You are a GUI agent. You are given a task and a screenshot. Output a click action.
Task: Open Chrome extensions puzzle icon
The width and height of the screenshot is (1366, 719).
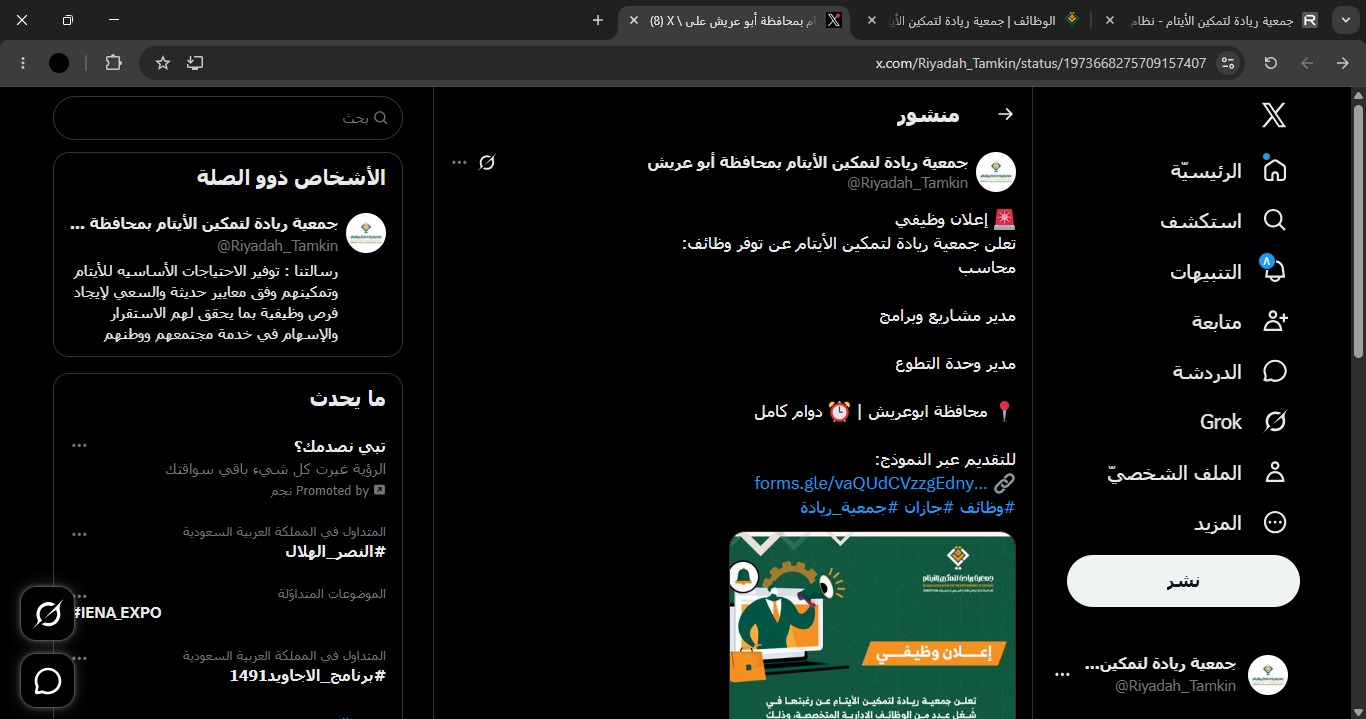pos(113,63)
